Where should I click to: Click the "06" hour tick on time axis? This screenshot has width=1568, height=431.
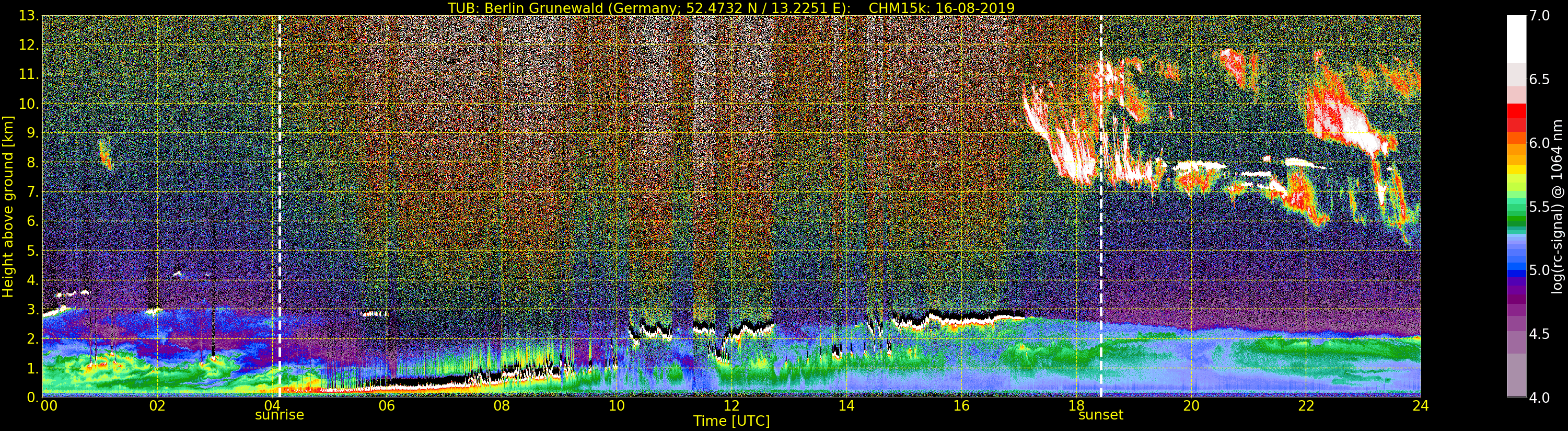(x=387, y=406)
